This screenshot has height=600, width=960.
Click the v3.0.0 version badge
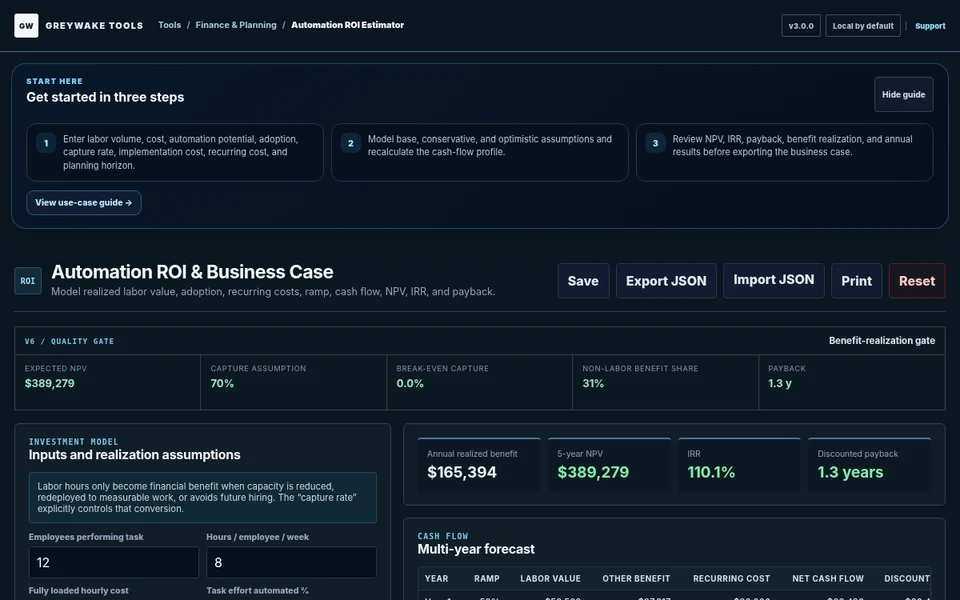pyautogui.click(x=801, y=26)
